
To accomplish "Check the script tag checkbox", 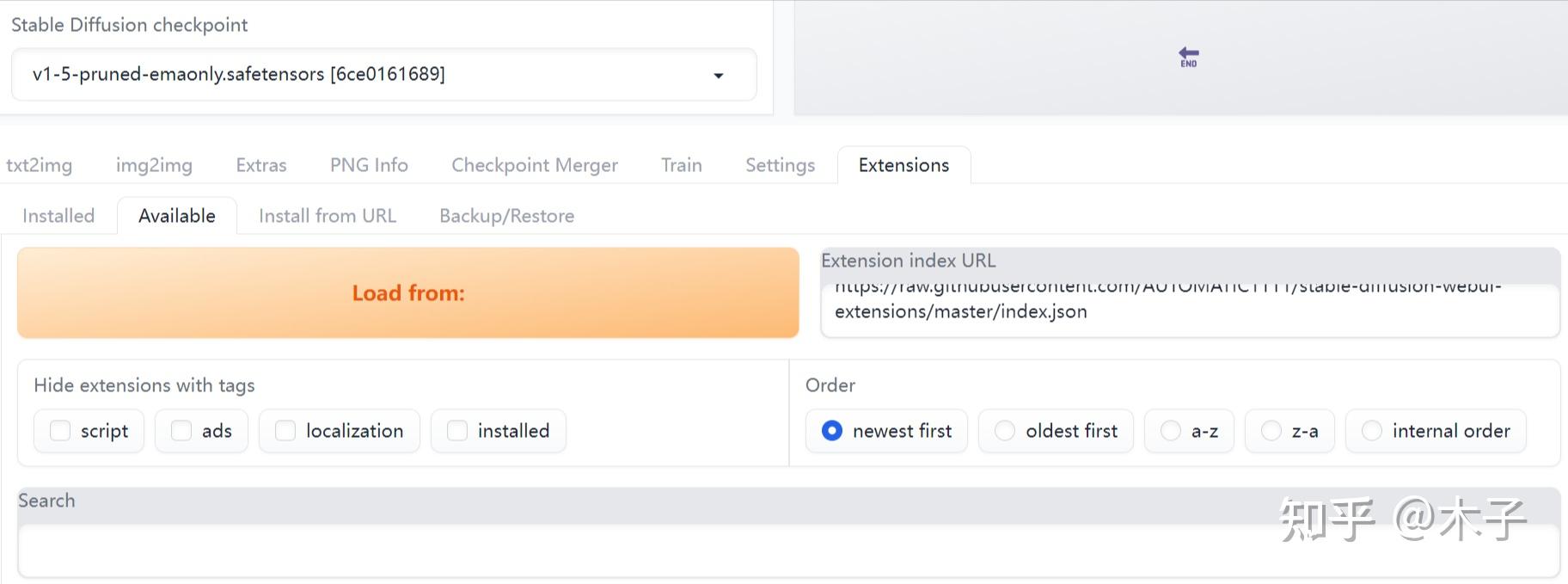I will [60, 431].
